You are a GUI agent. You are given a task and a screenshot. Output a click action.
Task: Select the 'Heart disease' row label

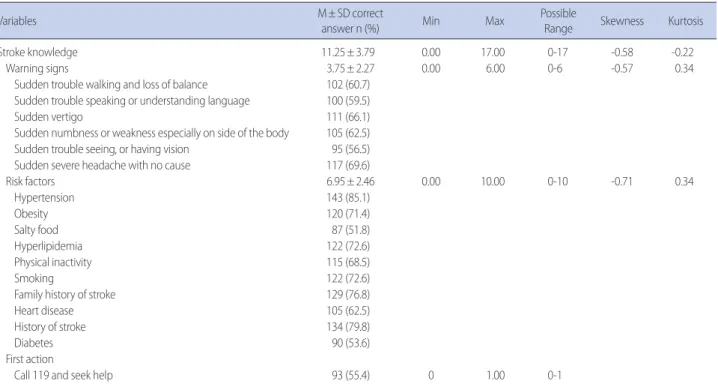(44, 311)
